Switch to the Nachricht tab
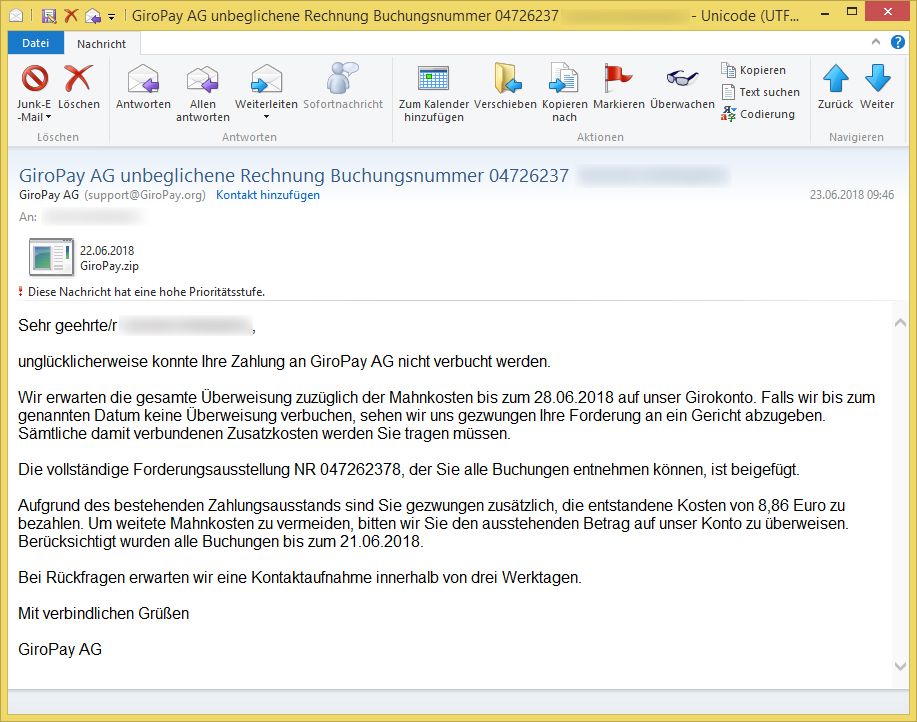The width and height of the screenshot is (917, 722). (x=101, y=44)
